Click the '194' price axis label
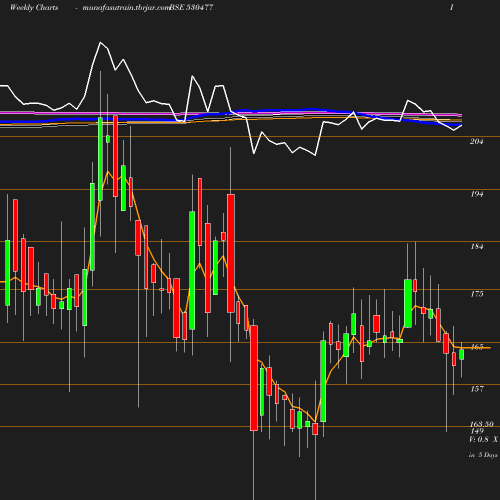 [x=477, y=194]
